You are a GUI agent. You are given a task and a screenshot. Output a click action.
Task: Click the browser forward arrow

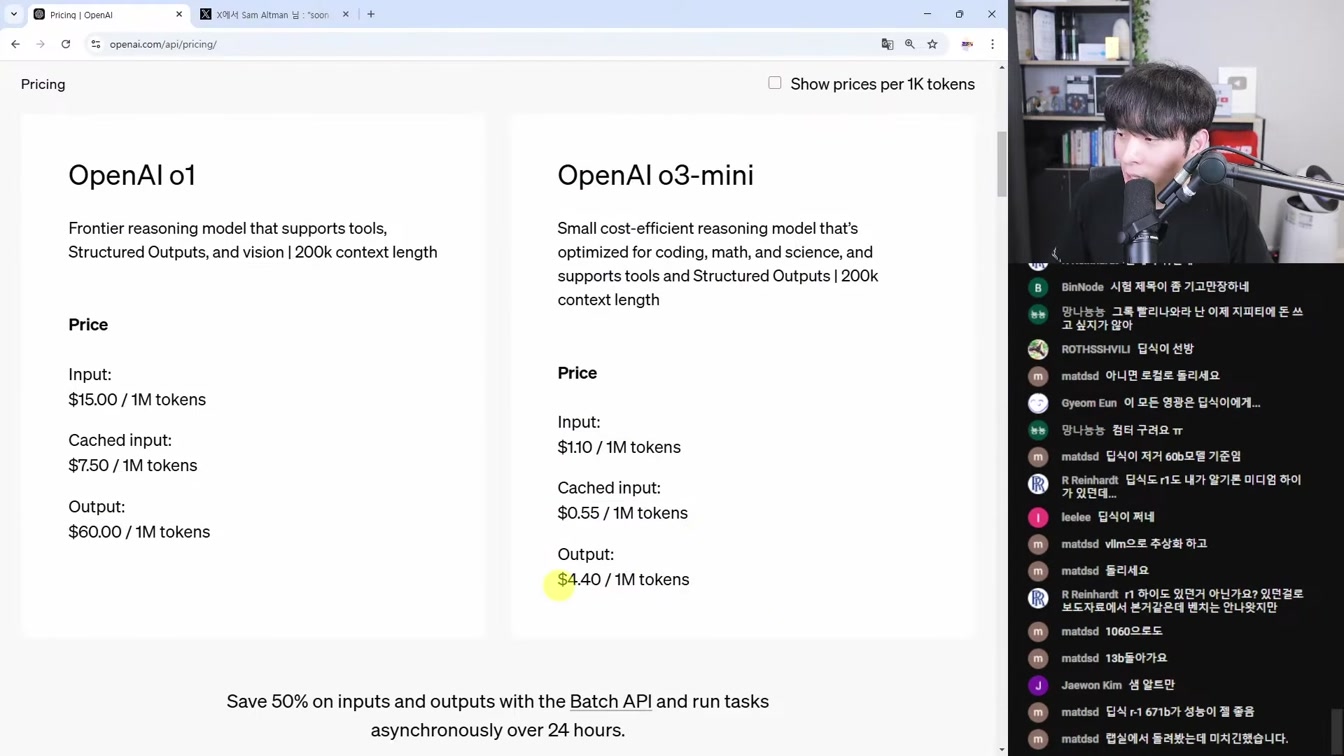tap(40, 44)
